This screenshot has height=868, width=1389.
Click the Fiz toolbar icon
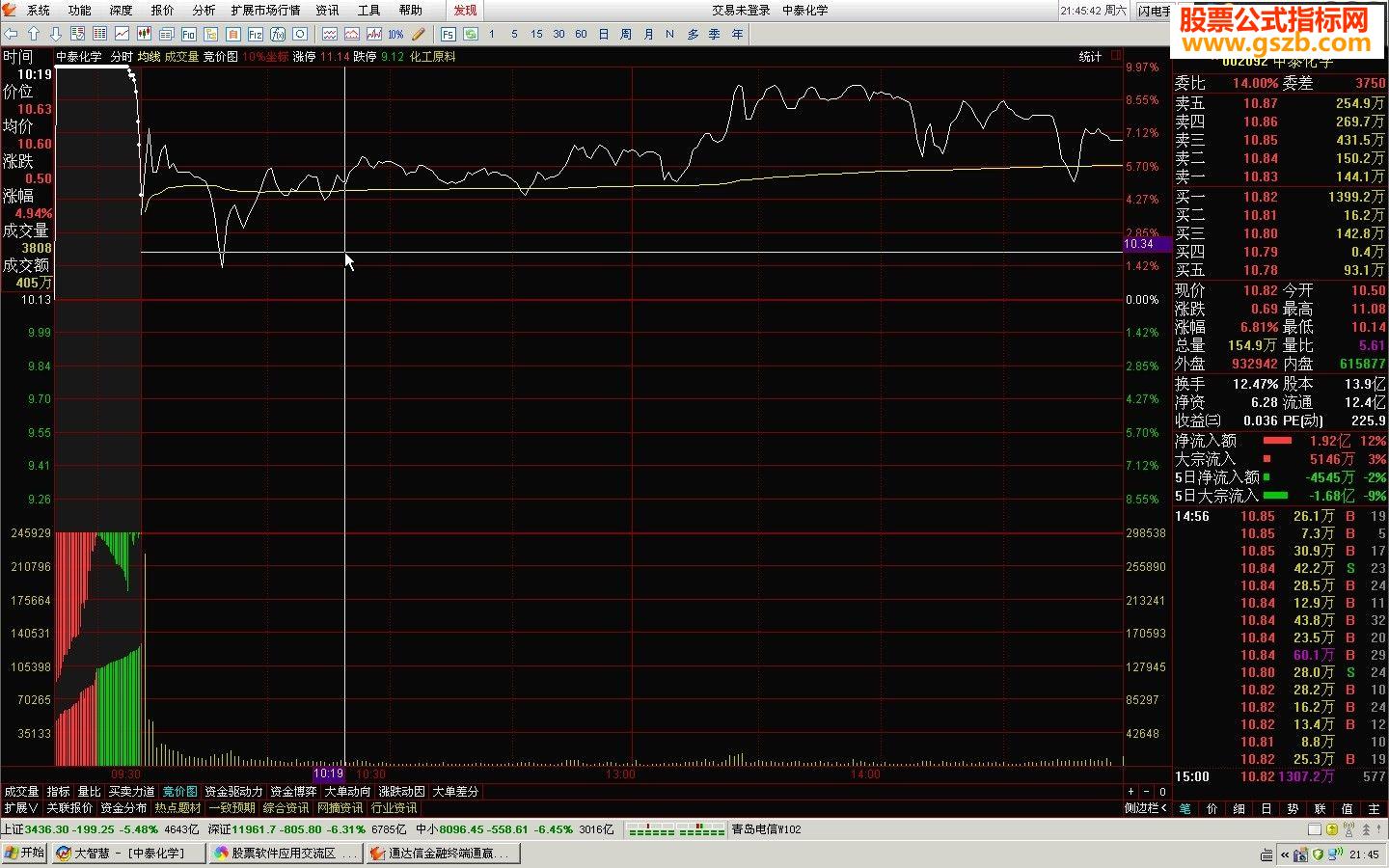256,34
